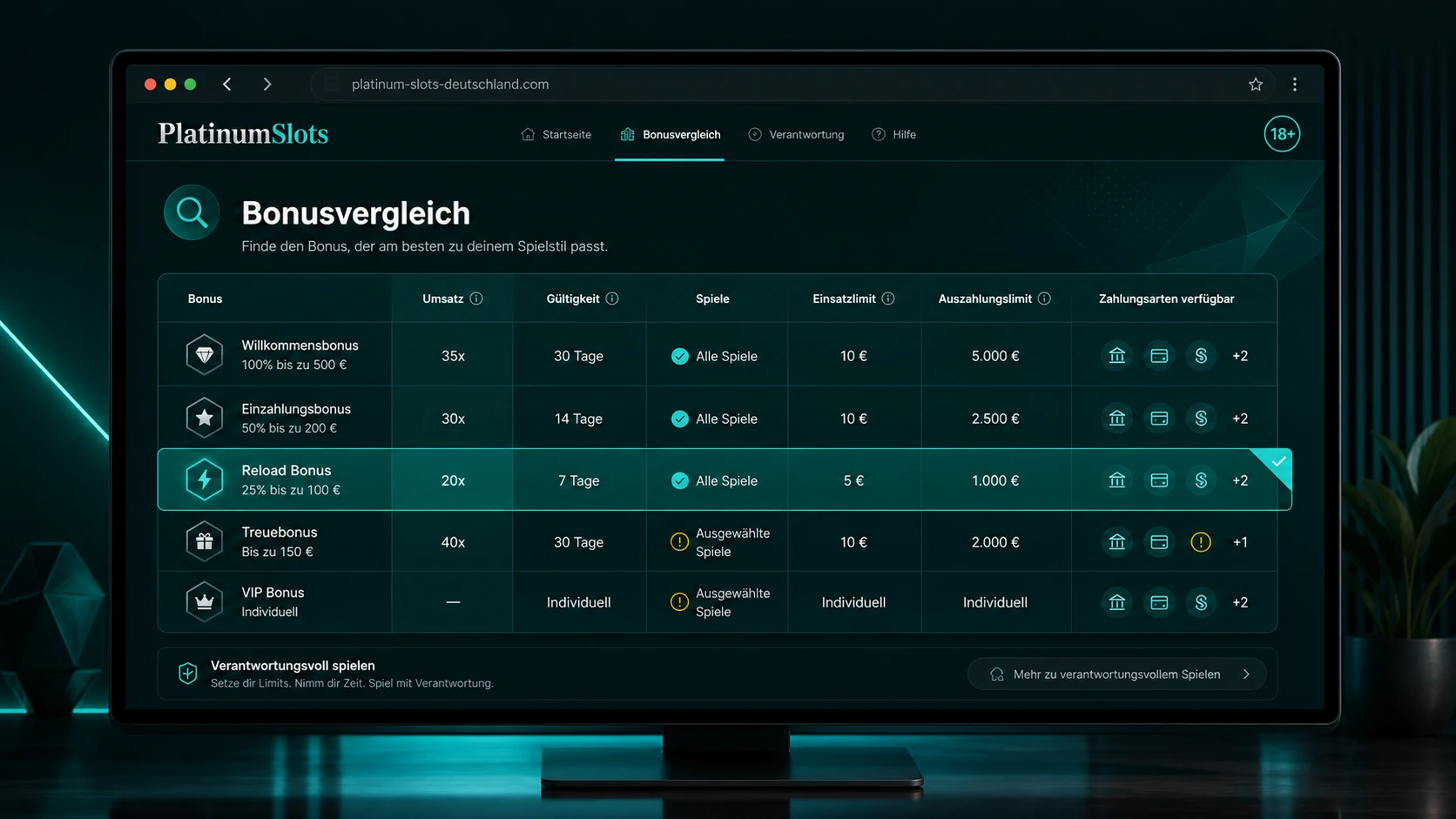Open the Startseite tab
The width and height of the screenshot is (1456, 819).
[x=556, y=134]
